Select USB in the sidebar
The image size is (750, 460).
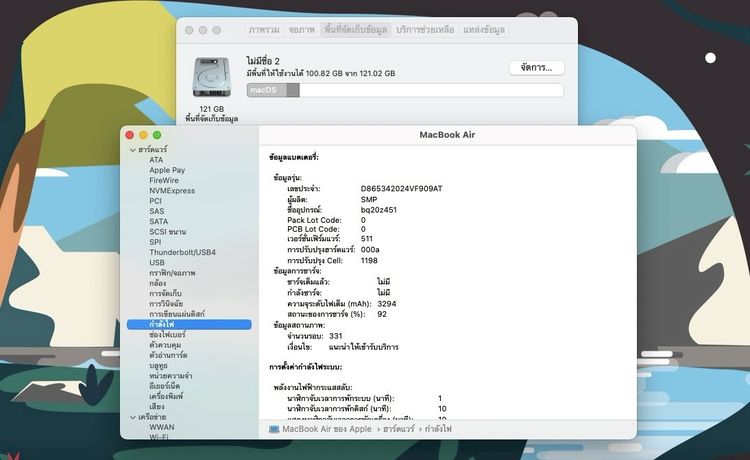157,263
